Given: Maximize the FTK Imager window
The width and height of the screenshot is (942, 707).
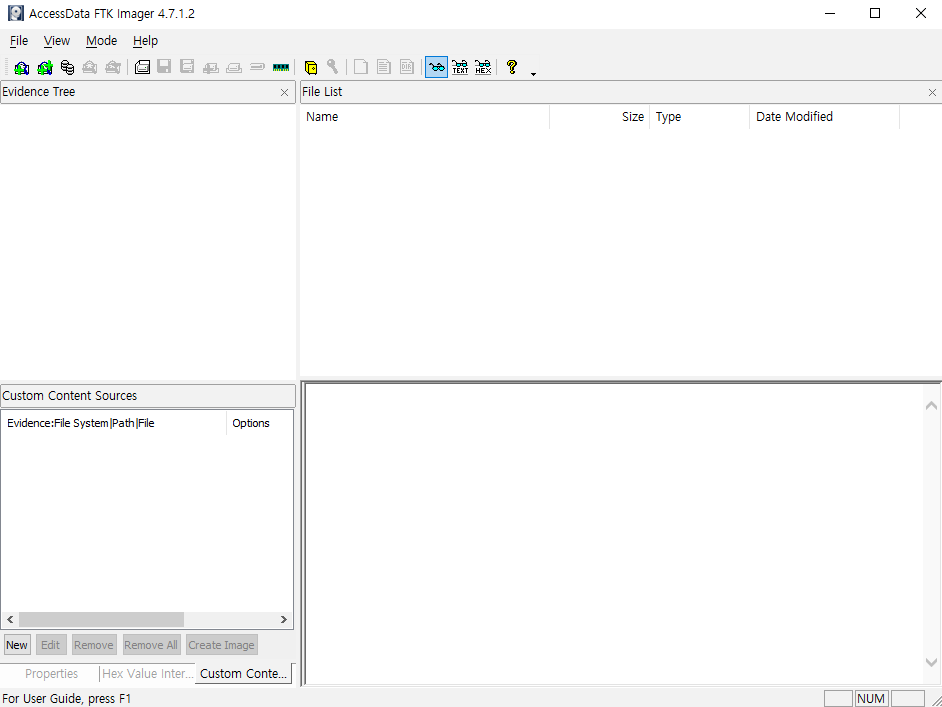Looking at the screenshot, I should tap(875, 13).
